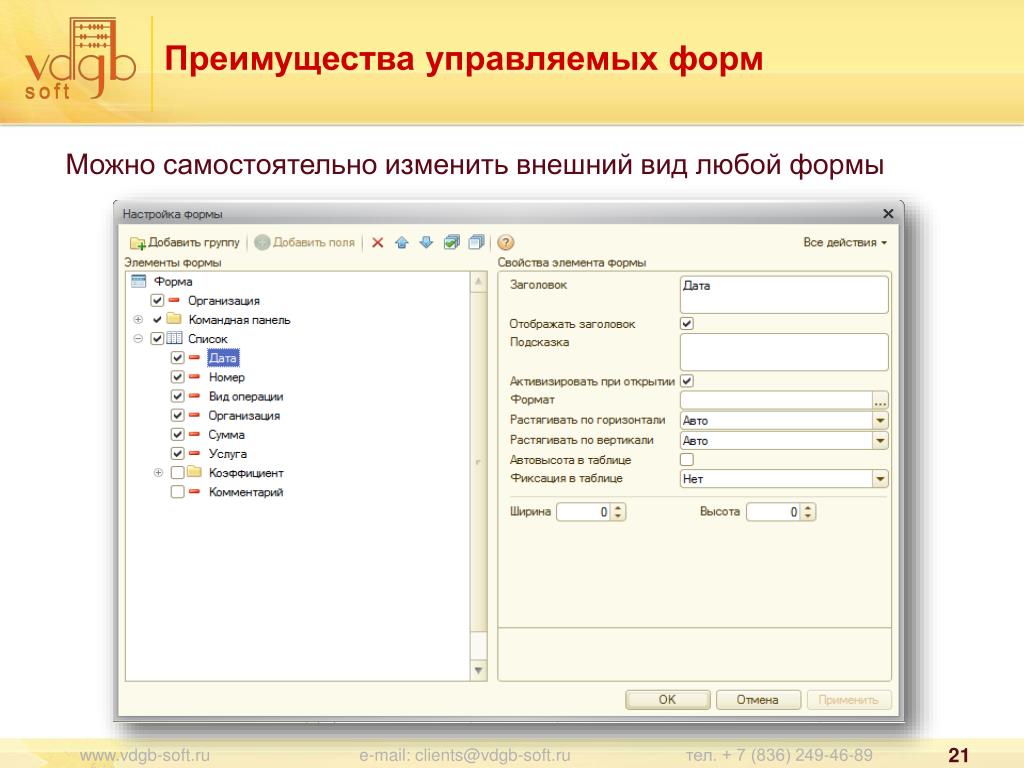
Task: Click the Ширина number field
Action: coord(584,511)
